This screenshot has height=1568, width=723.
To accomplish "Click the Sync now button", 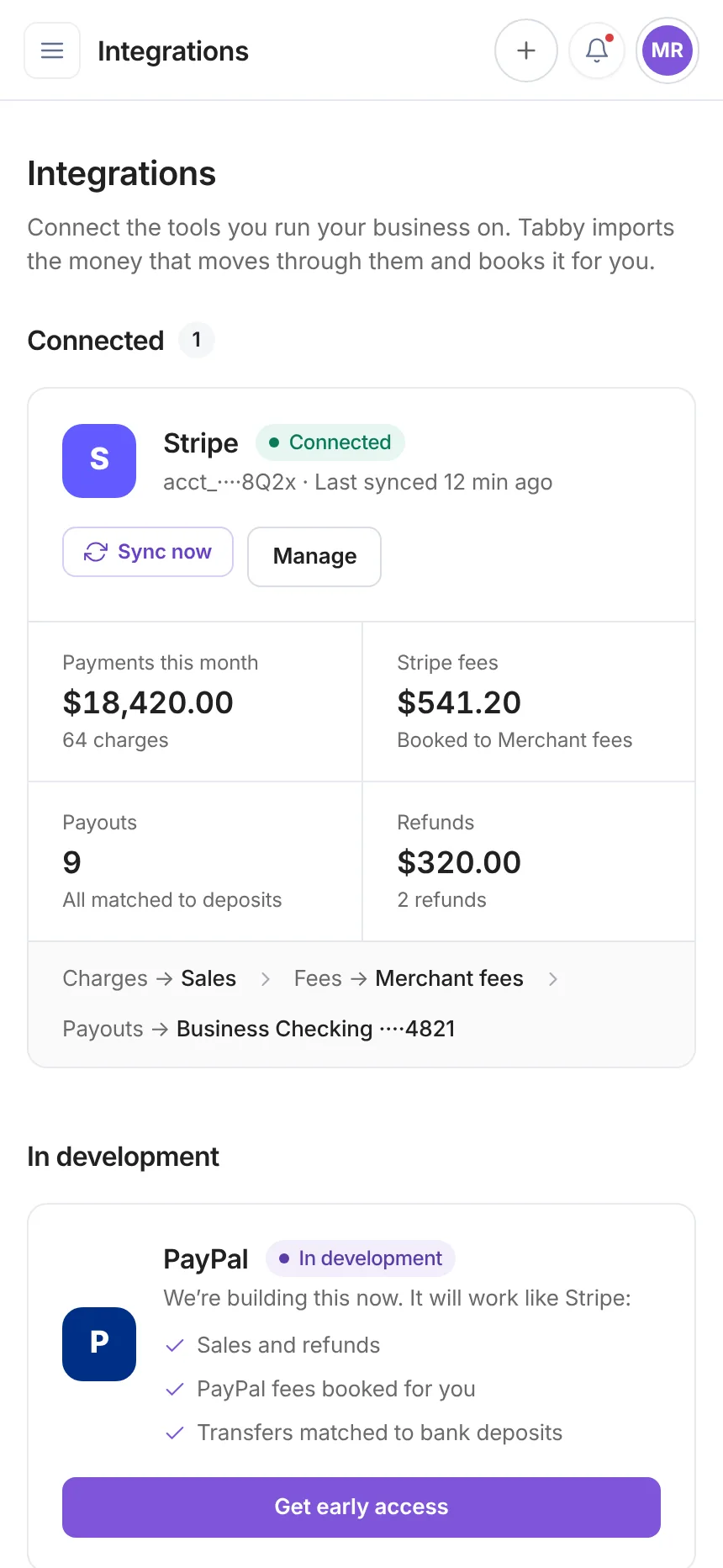I will pos(148,552).
